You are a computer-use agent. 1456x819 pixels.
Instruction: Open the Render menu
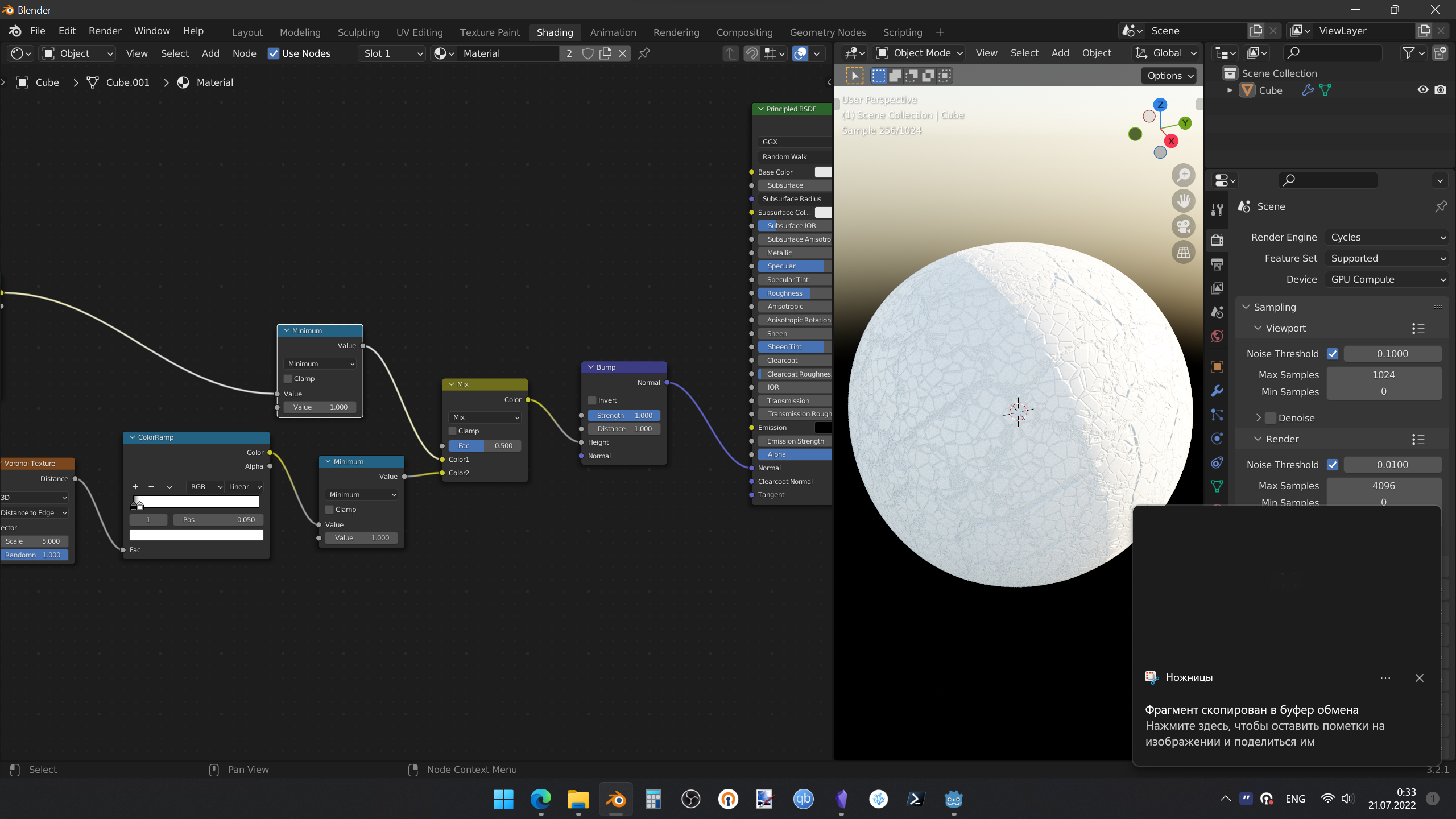pyautogui.click(x=105, y=31)
